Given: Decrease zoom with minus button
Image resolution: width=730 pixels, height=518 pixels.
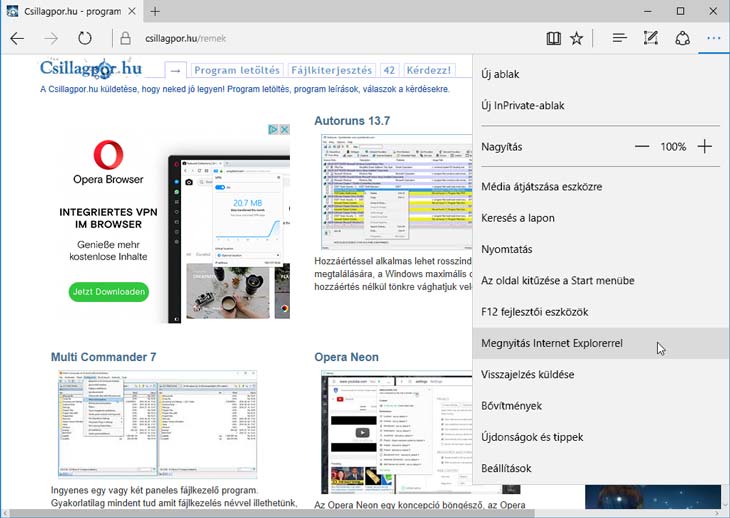Looking at the screenshot, I should [x=641, y=147].
